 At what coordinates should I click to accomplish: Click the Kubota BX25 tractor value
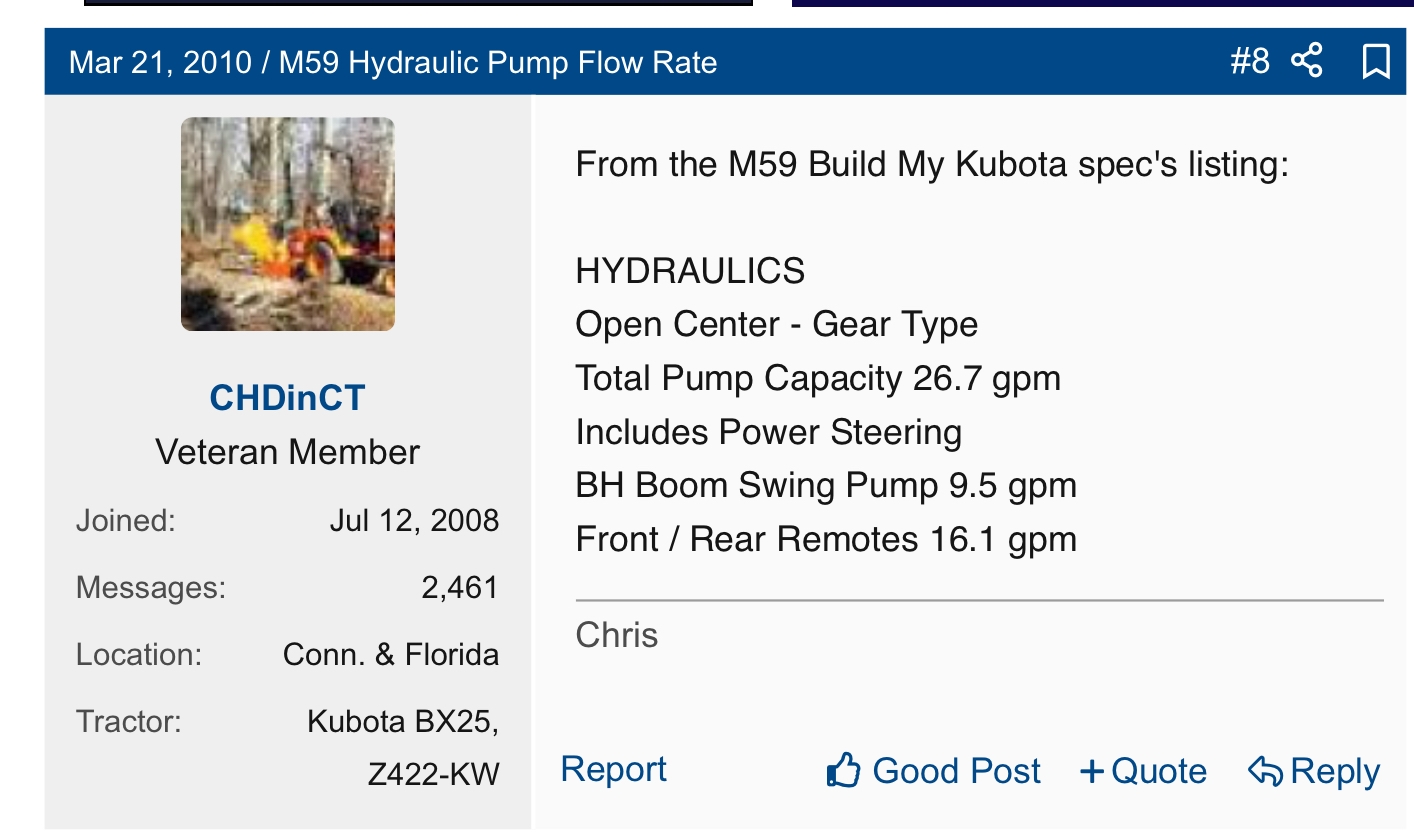[402, 721]
